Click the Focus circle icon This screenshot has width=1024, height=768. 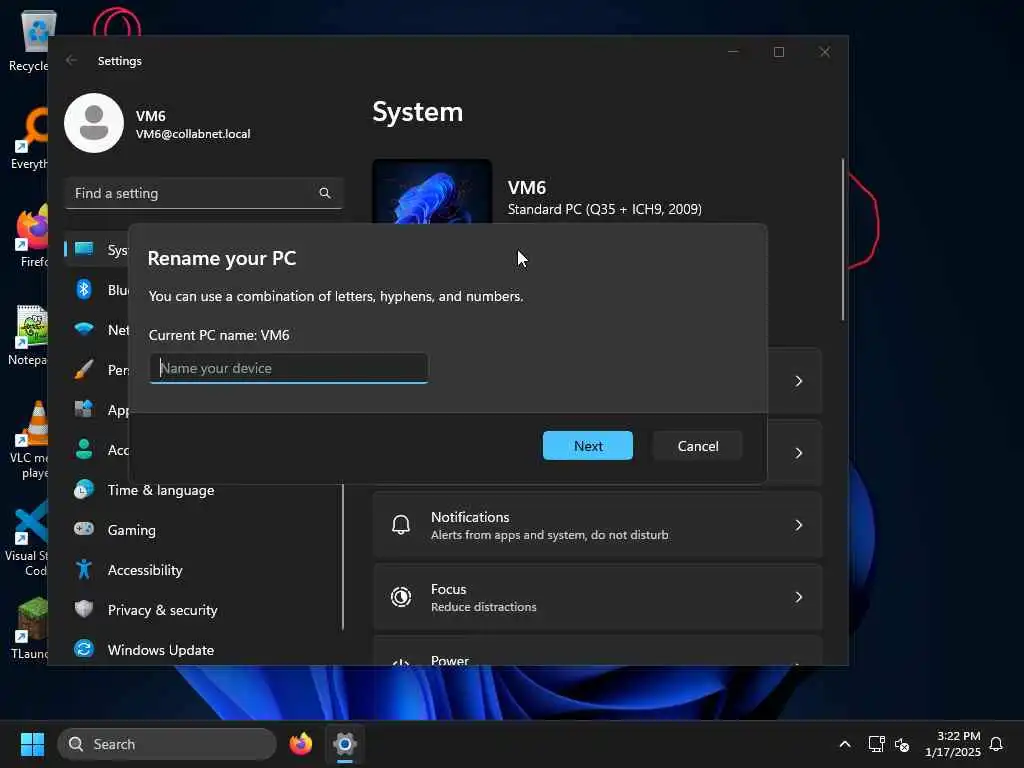coord(400,597)
